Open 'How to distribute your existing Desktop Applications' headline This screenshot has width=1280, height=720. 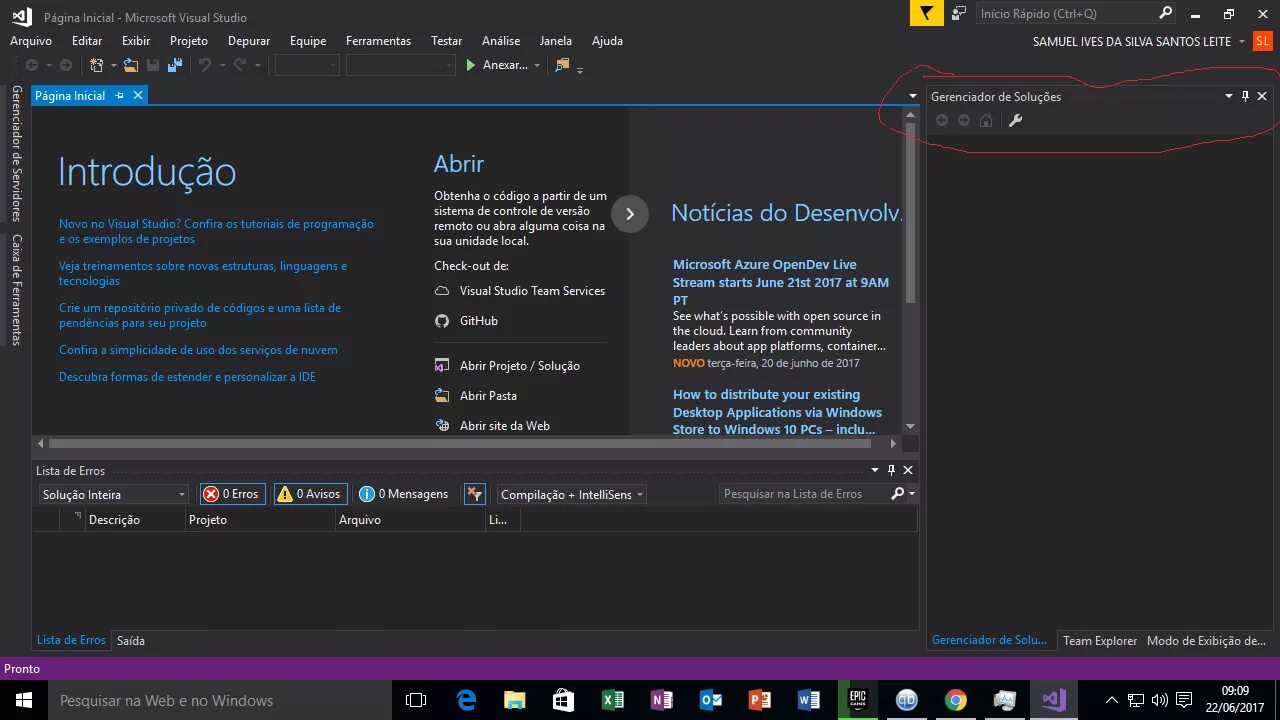777,412
